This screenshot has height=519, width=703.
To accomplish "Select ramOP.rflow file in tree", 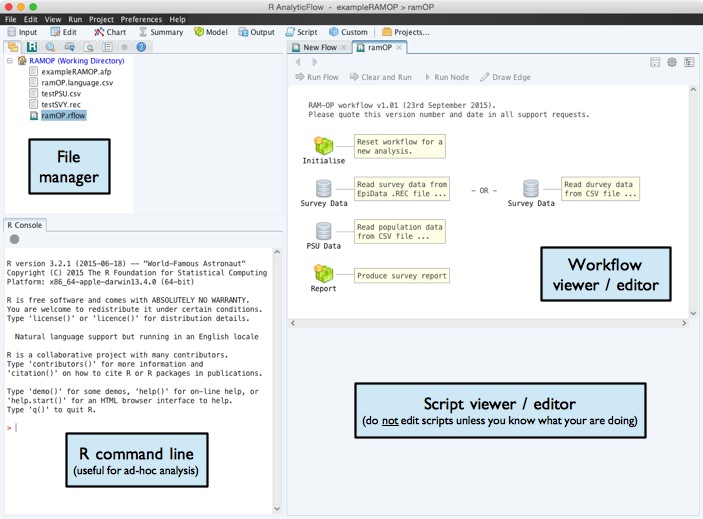I will tap(63, 116).
